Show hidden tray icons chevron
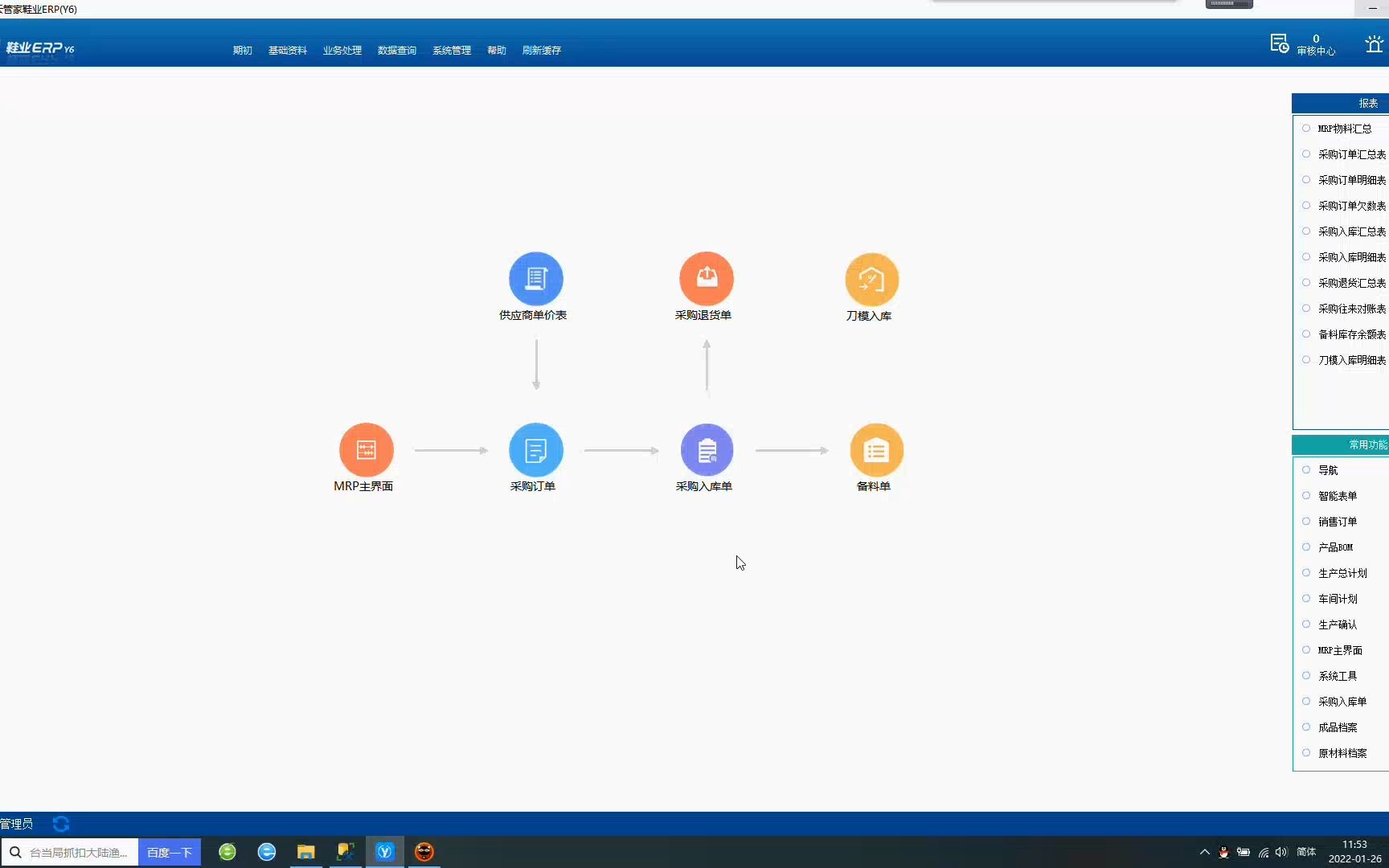1389x868 pixels. tap(1204, 853)
